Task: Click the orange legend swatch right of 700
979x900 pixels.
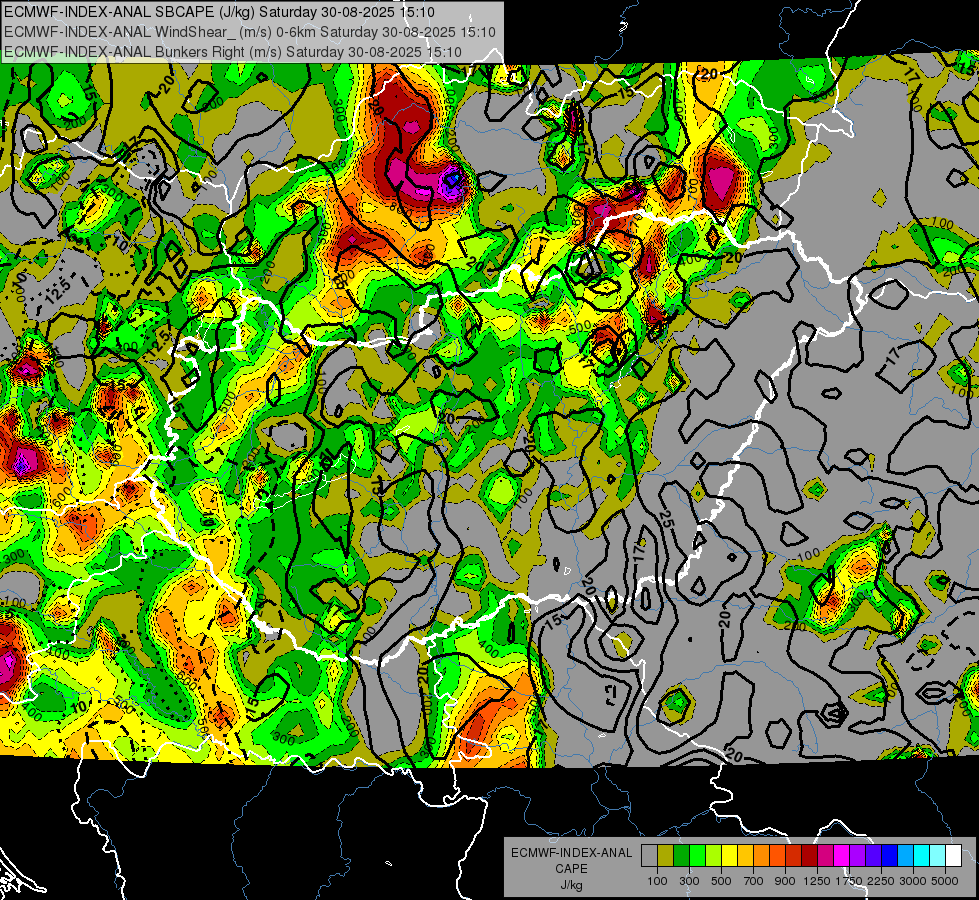Action: click(x=762, y=856)
